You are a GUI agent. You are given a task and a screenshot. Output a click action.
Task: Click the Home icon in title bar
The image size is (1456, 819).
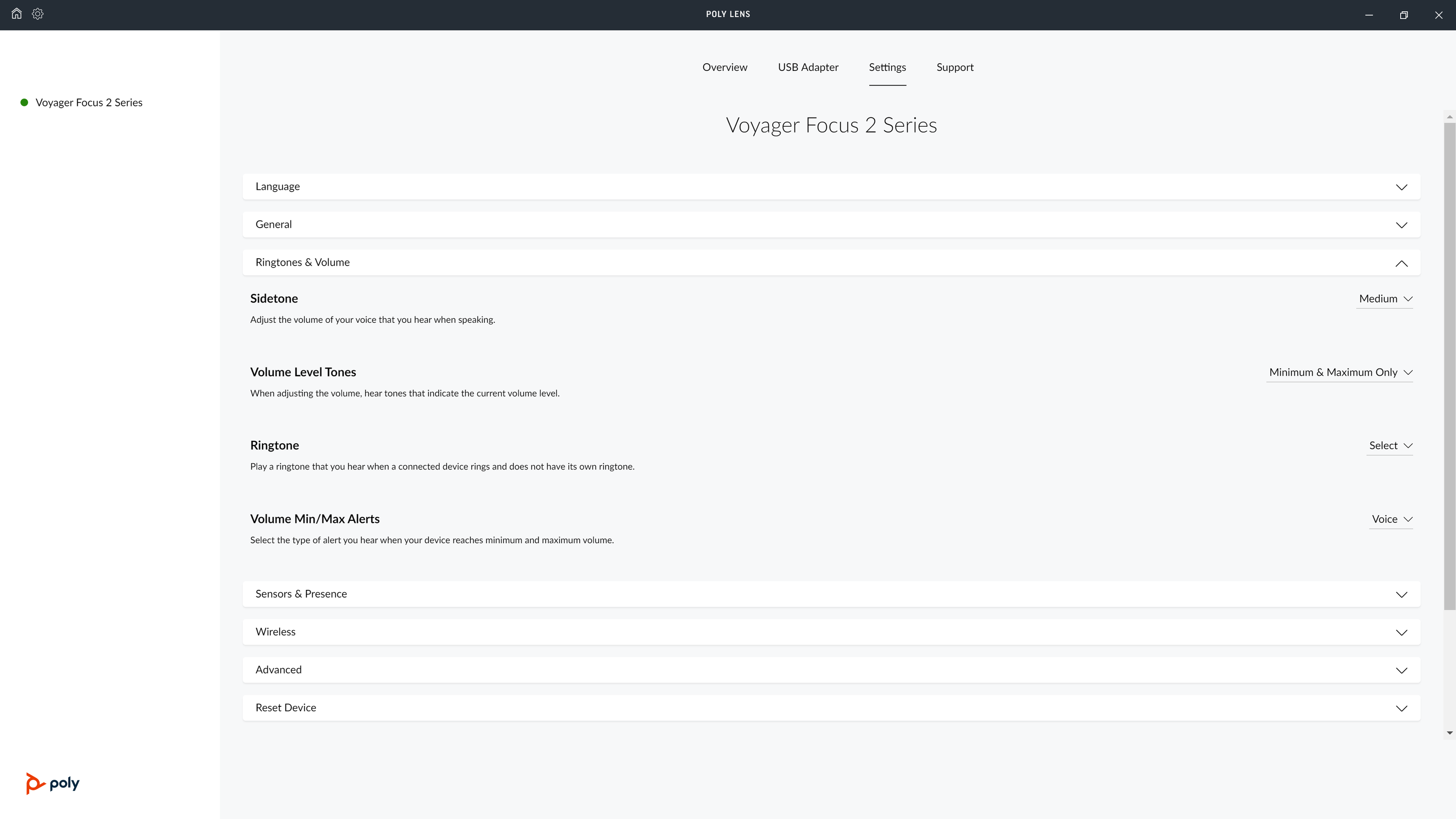pyautogui.click(x=17, y=14)
